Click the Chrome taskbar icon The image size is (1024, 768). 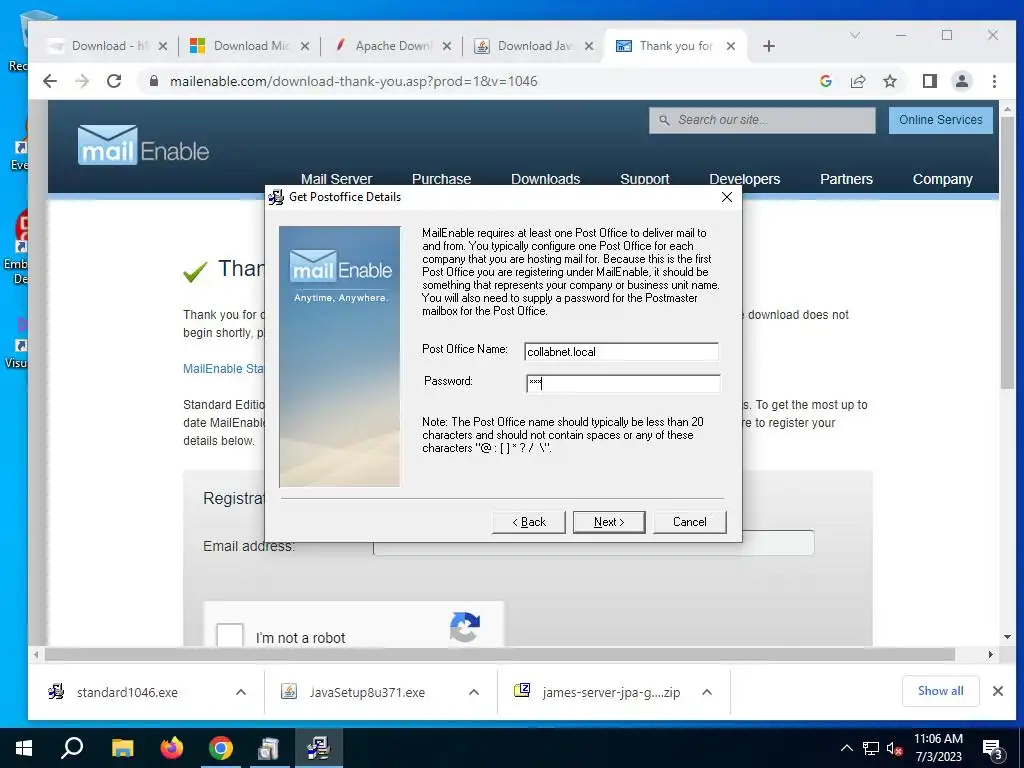(221, 748)
